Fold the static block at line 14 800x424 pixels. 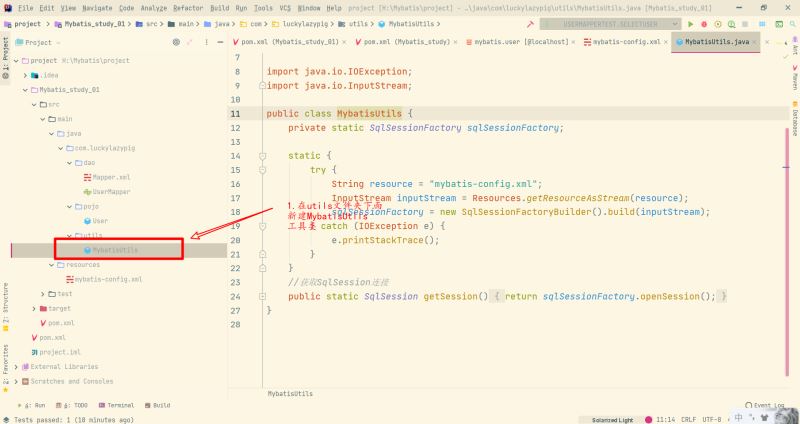click(262, 156)
